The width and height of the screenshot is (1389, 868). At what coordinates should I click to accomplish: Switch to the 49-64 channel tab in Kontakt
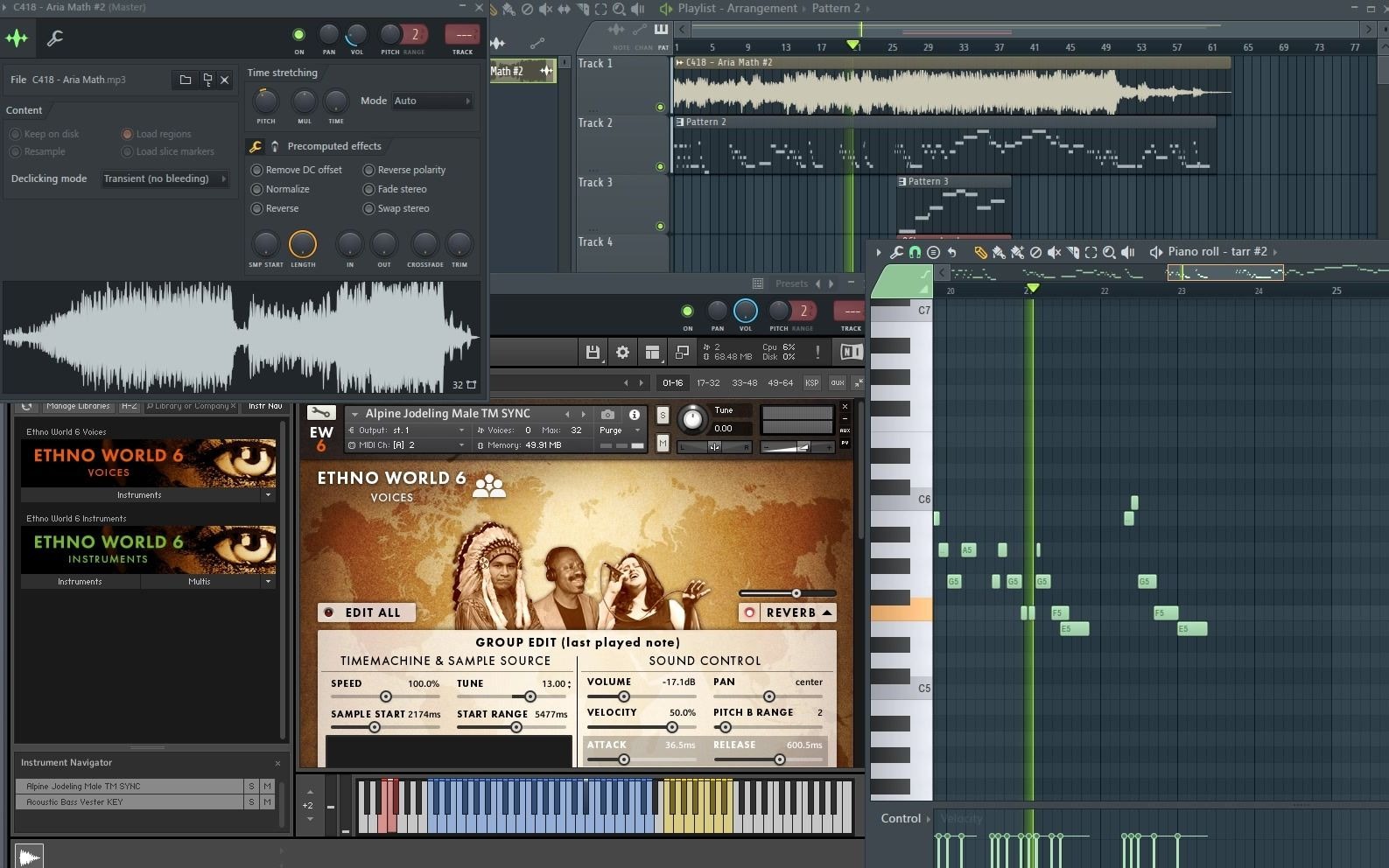coord(781,383)
